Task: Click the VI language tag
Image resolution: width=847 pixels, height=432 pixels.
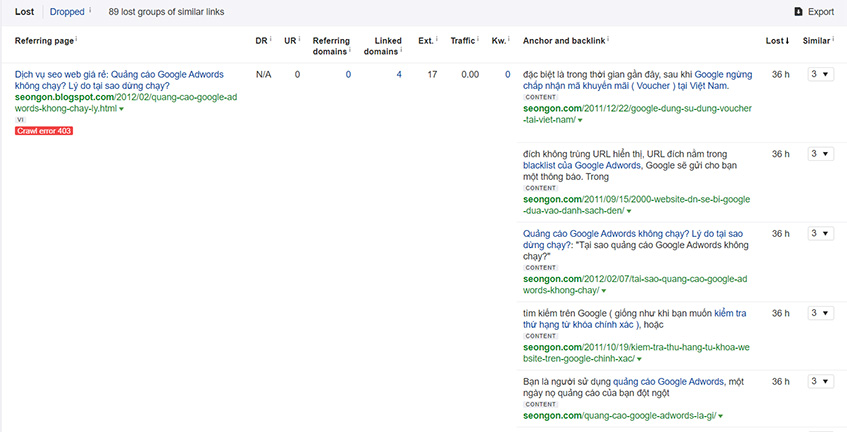Action: (x=20, y=120)
